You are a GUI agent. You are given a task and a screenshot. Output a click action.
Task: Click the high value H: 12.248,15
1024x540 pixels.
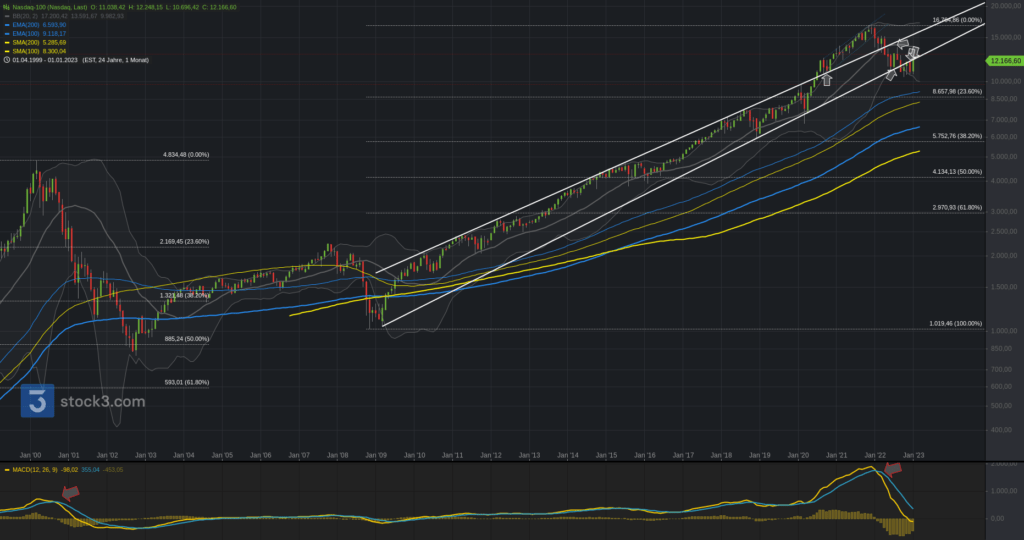146,7
